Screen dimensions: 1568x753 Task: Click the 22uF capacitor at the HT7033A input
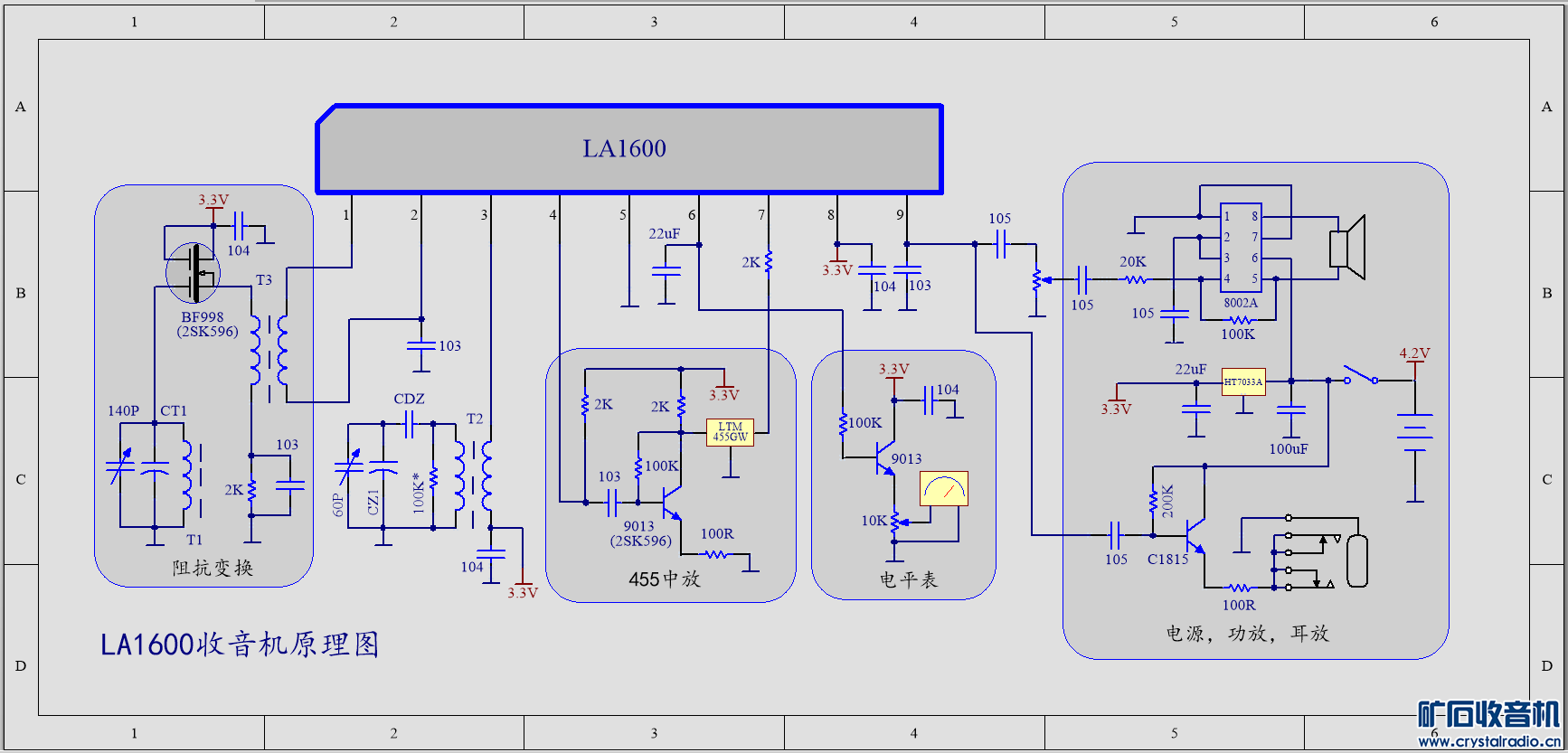click(1196, 410)
